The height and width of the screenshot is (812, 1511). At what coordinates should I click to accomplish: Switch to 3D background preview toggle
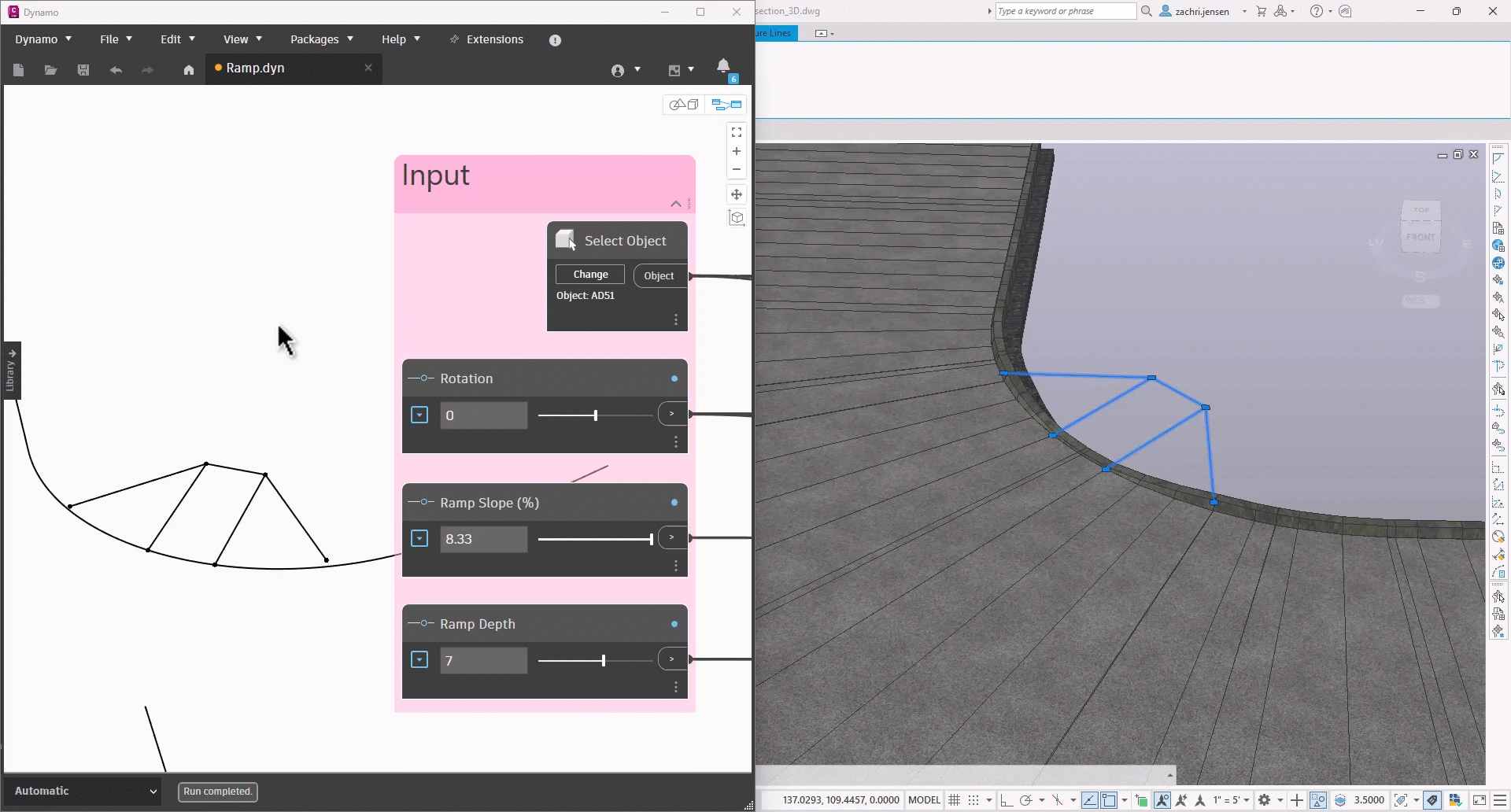tap(684, 105)
